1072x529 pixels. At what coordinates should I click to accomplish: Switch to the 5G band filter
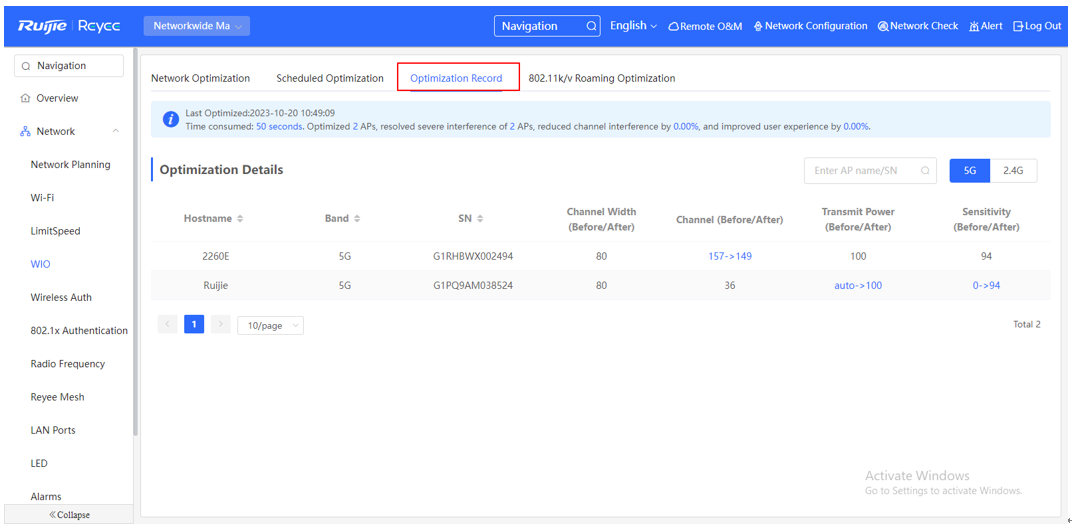coord(969,171)
